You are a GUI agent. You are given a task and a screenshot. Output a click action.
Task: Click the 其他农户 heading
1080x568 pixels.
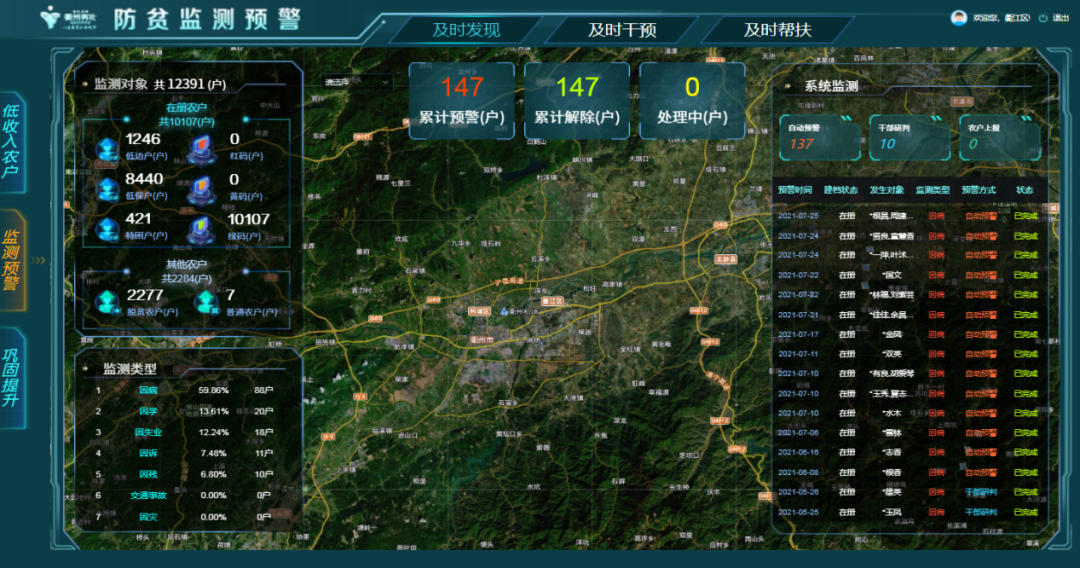(186, 264)
